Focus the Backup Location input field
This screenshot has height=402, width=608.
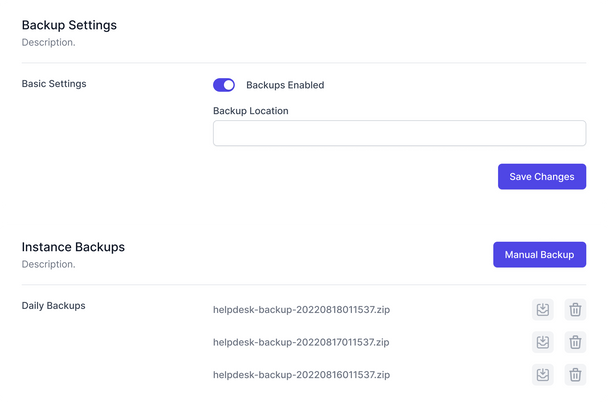pos(399,133)
